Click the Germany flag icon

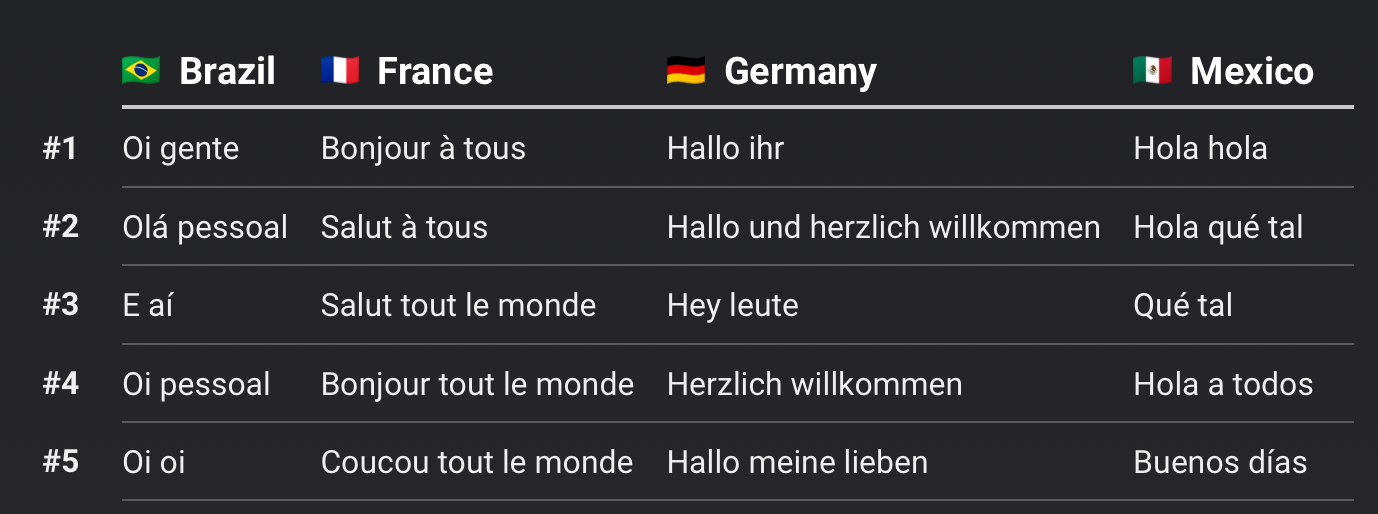(x=686, y=71)
